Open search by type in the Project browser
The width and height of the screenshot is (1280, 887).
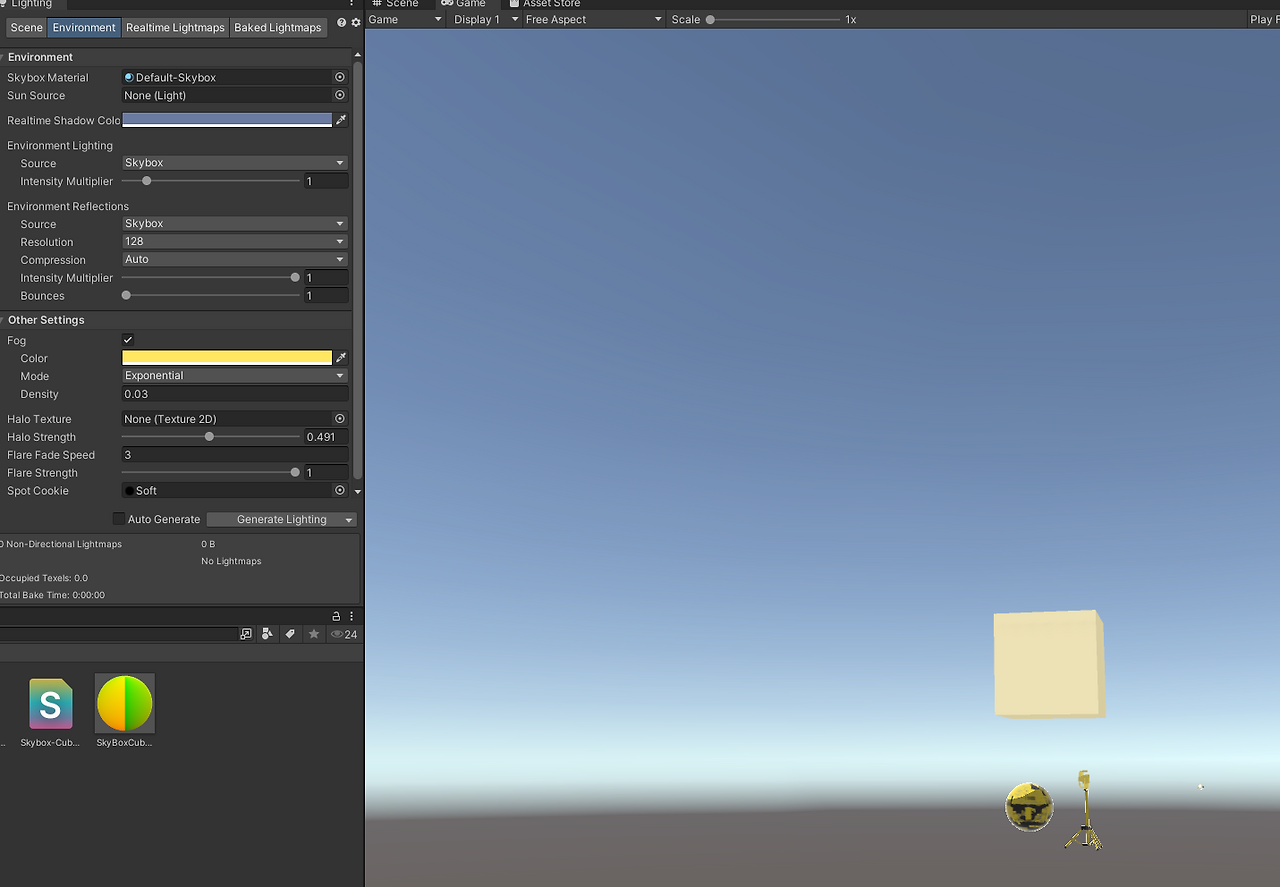tap(267, 633)
